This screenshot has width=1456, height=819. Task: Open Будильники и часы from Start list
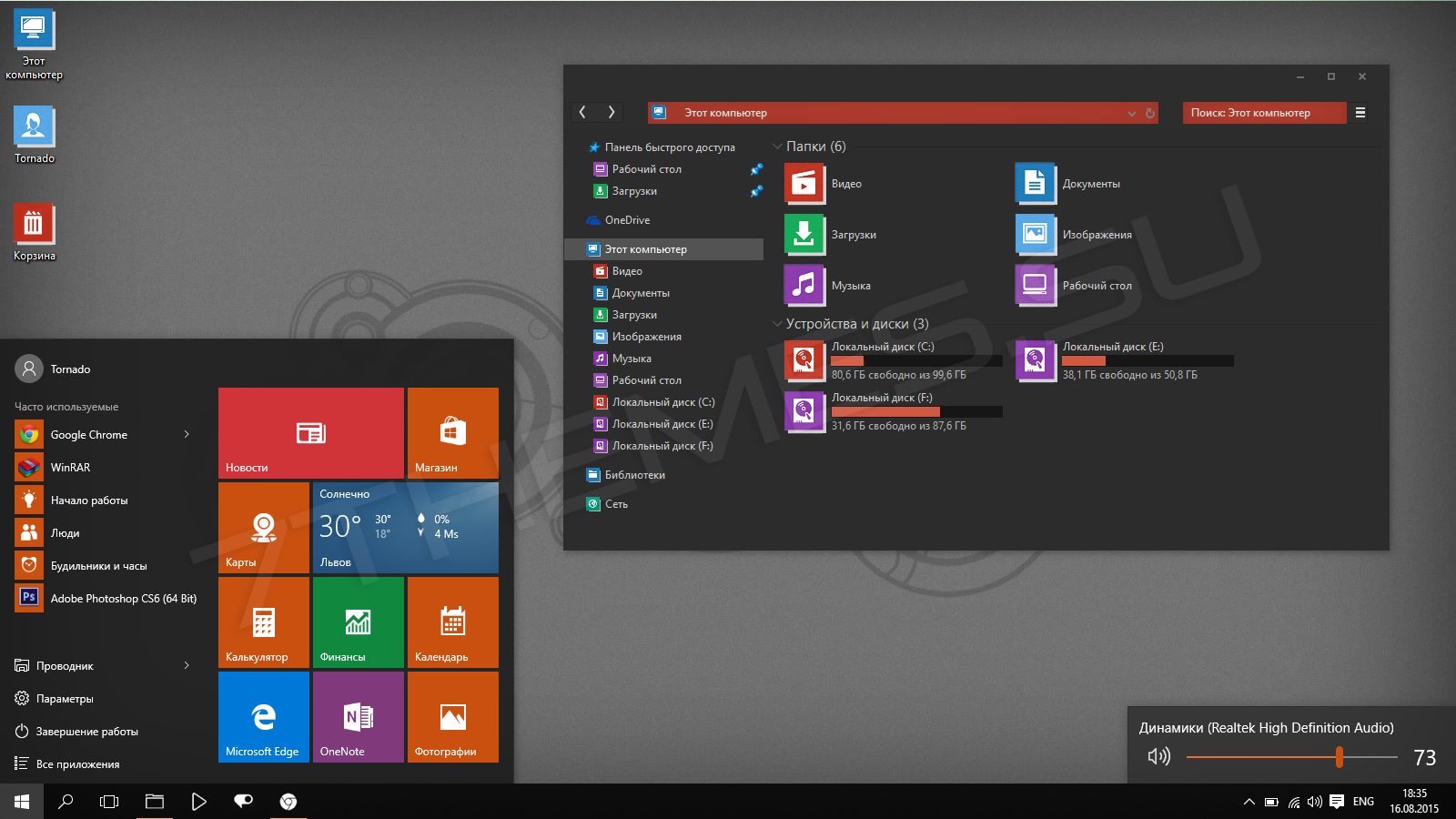(105, 566)
